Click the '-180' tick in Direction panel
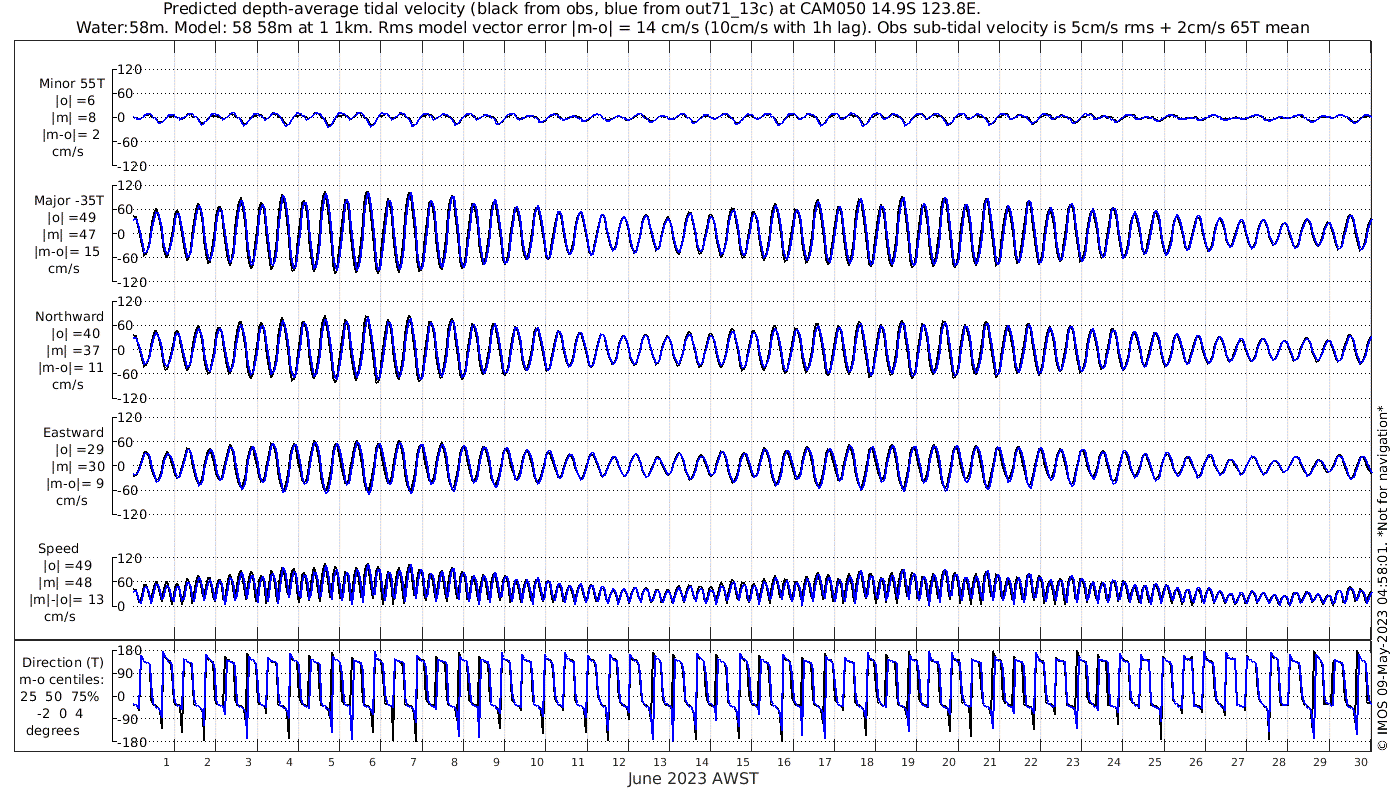 [125, 742]
